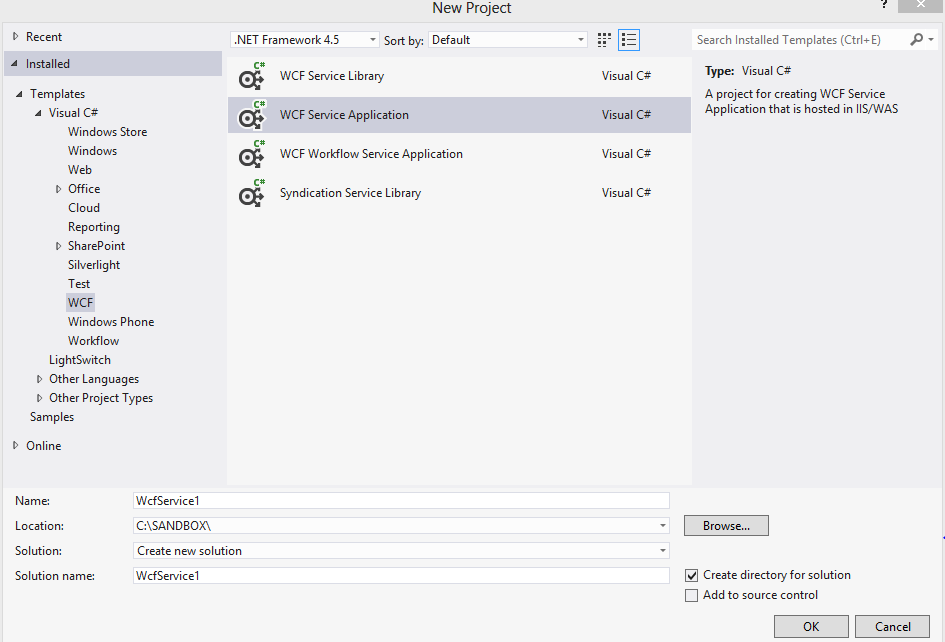Uncheck Create directory for solution
945x642 pixels.
tap(692, 576)
